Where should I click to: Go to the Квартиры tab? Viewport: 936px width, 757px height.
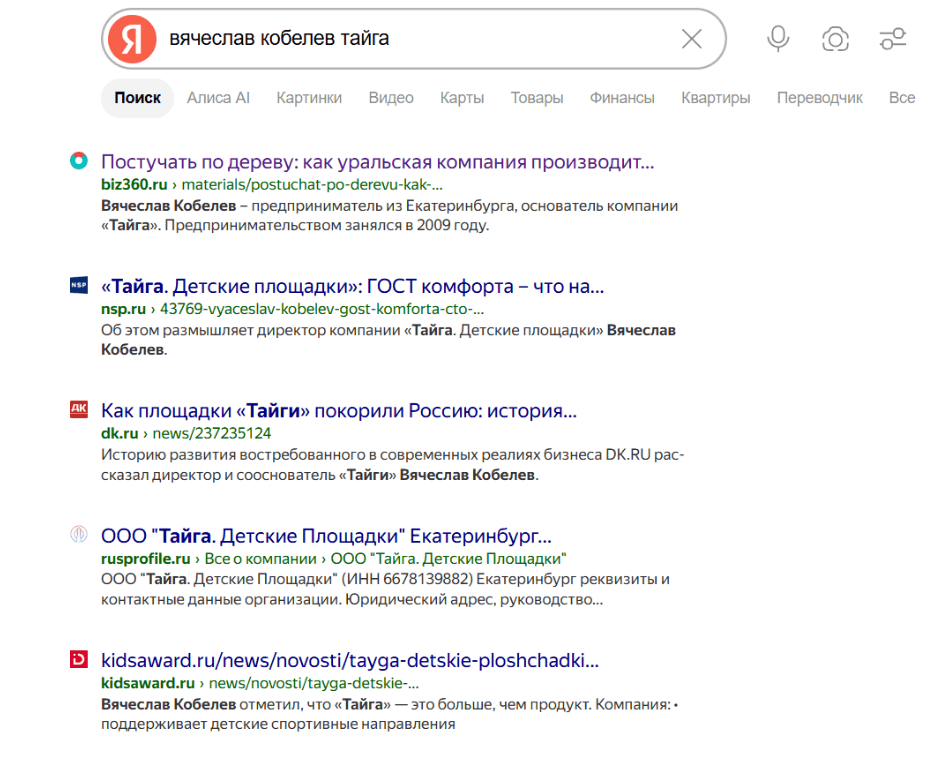point(716,97)
